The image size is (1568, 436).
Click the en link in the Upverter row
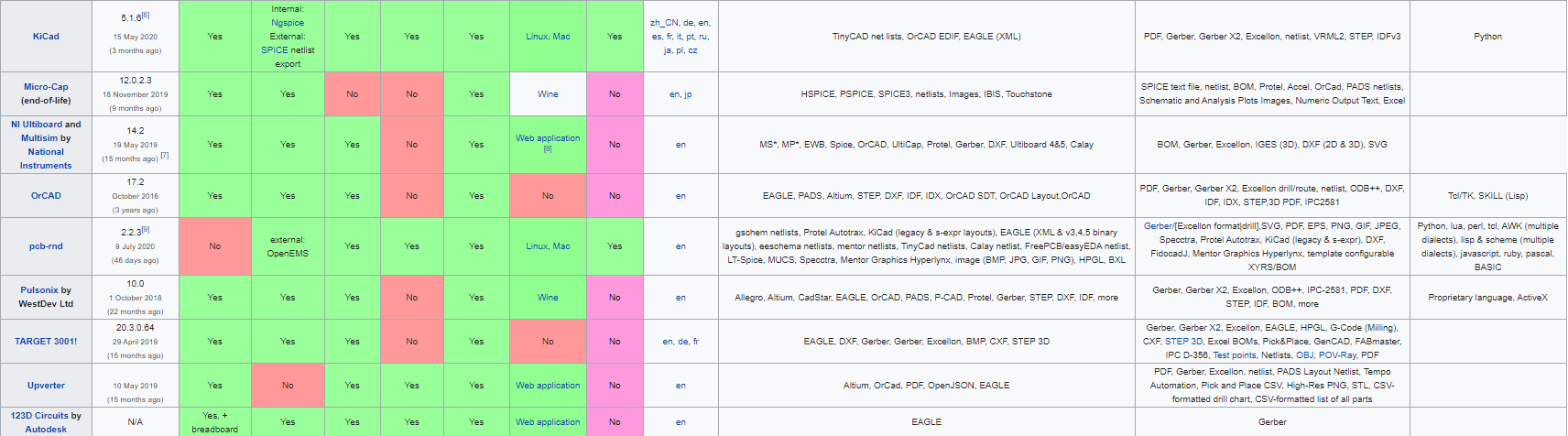click(681, 386)
